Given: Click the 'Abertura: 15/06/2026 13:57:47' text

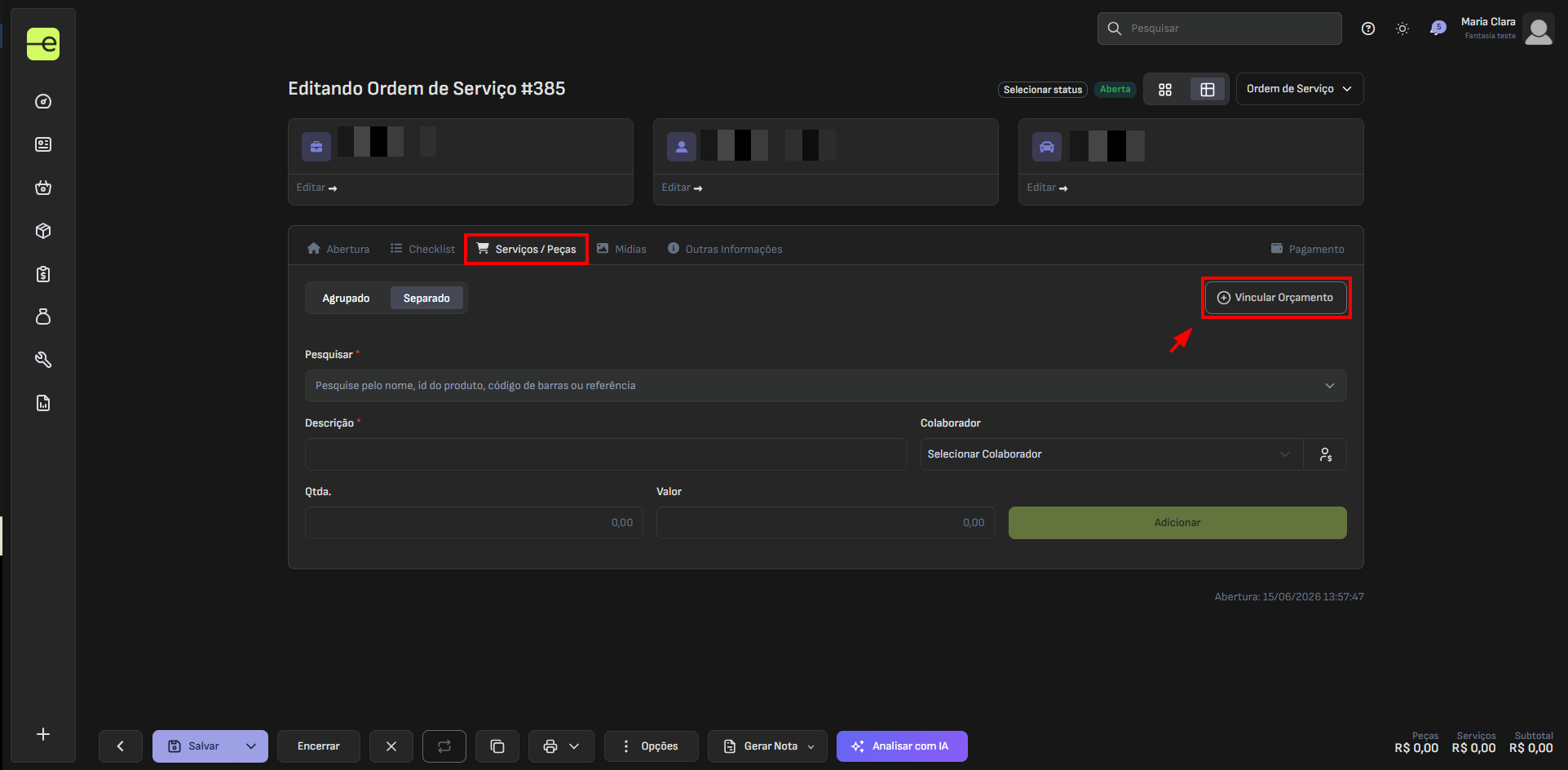Looking at the screenshot, I should click(x=1289, y=597).
